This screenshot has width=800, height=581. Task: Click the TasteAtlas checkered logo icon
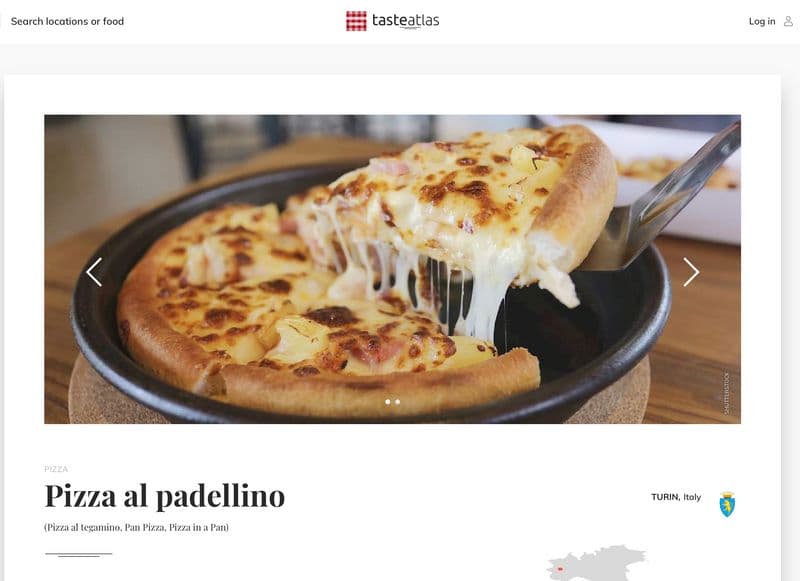[x=356, y=21]
